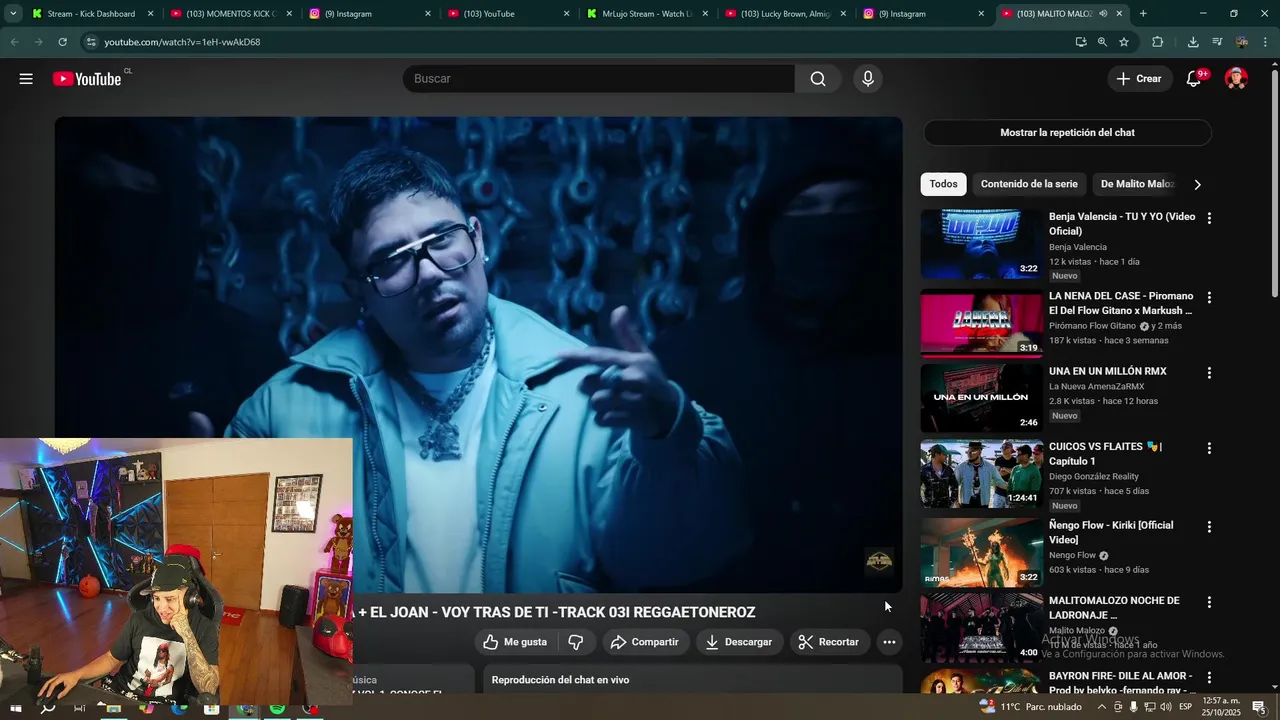
Task: Click the Compartir share button
Action: point(645,642)
